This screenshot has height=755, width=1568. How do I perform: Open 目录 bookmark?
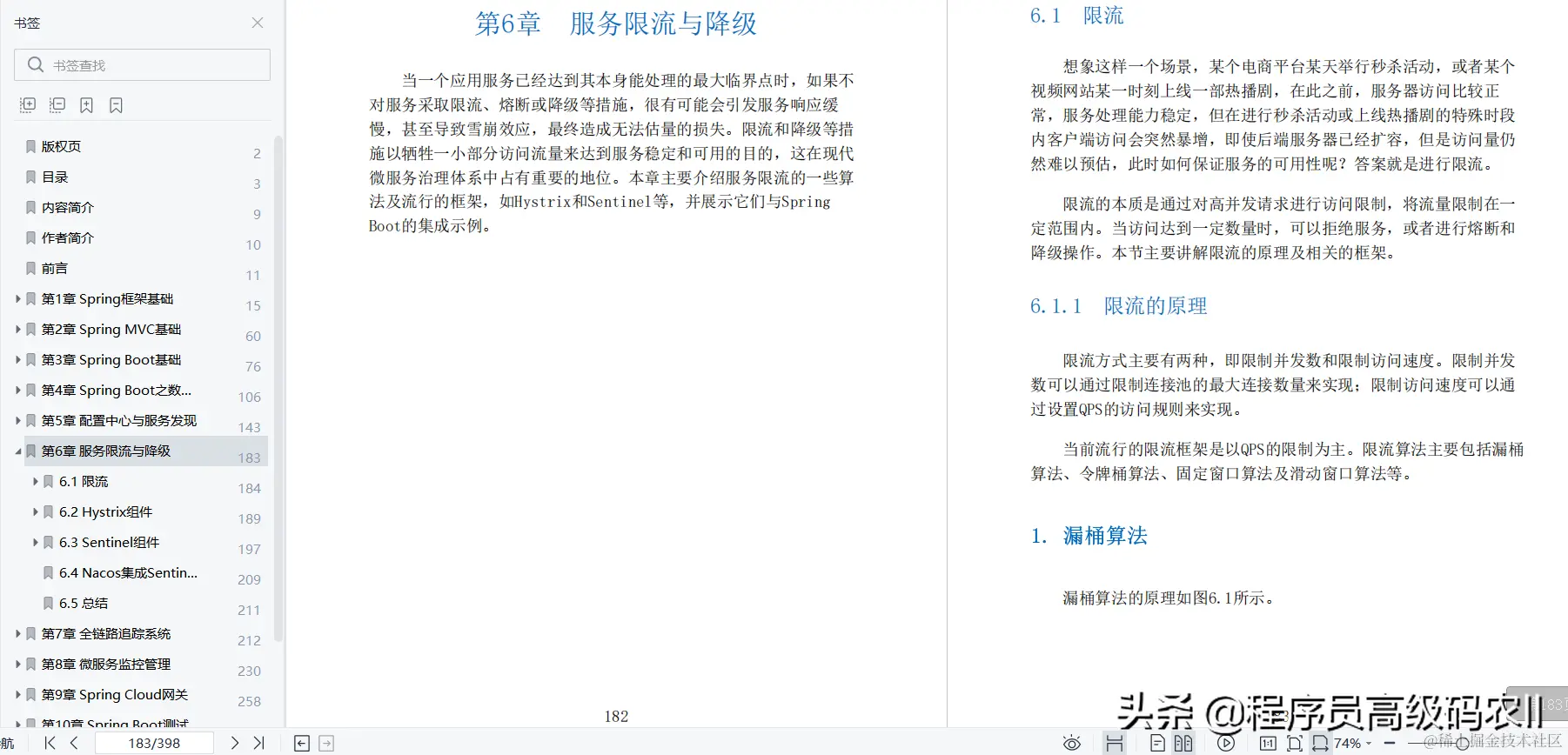coord(55,177)
